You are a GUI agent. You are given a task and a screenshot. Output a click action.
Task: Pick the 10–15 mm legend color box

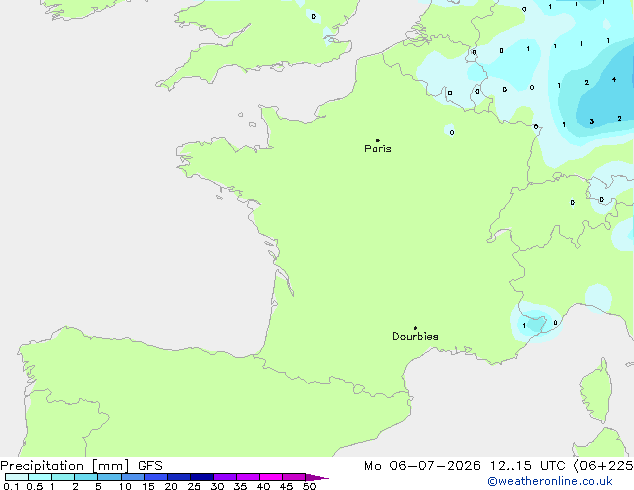[x=133, y=477]
